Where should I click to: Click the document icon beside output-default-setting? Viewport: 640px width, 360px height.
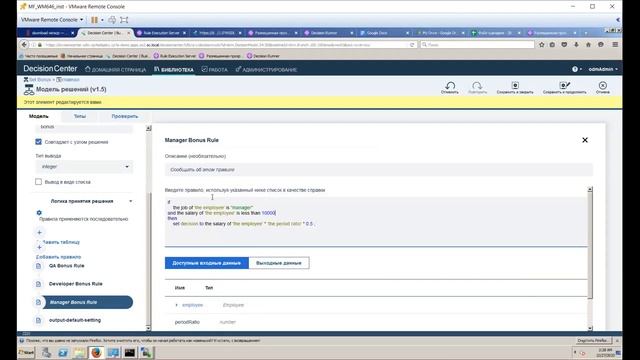click(38, 320)
